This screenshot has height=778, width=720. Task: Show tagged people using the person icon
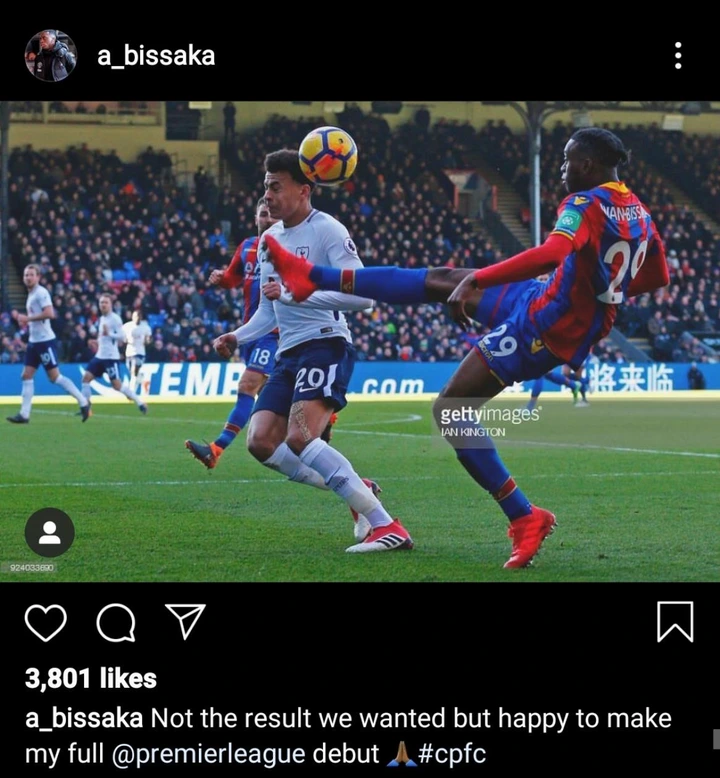[50, 532]
